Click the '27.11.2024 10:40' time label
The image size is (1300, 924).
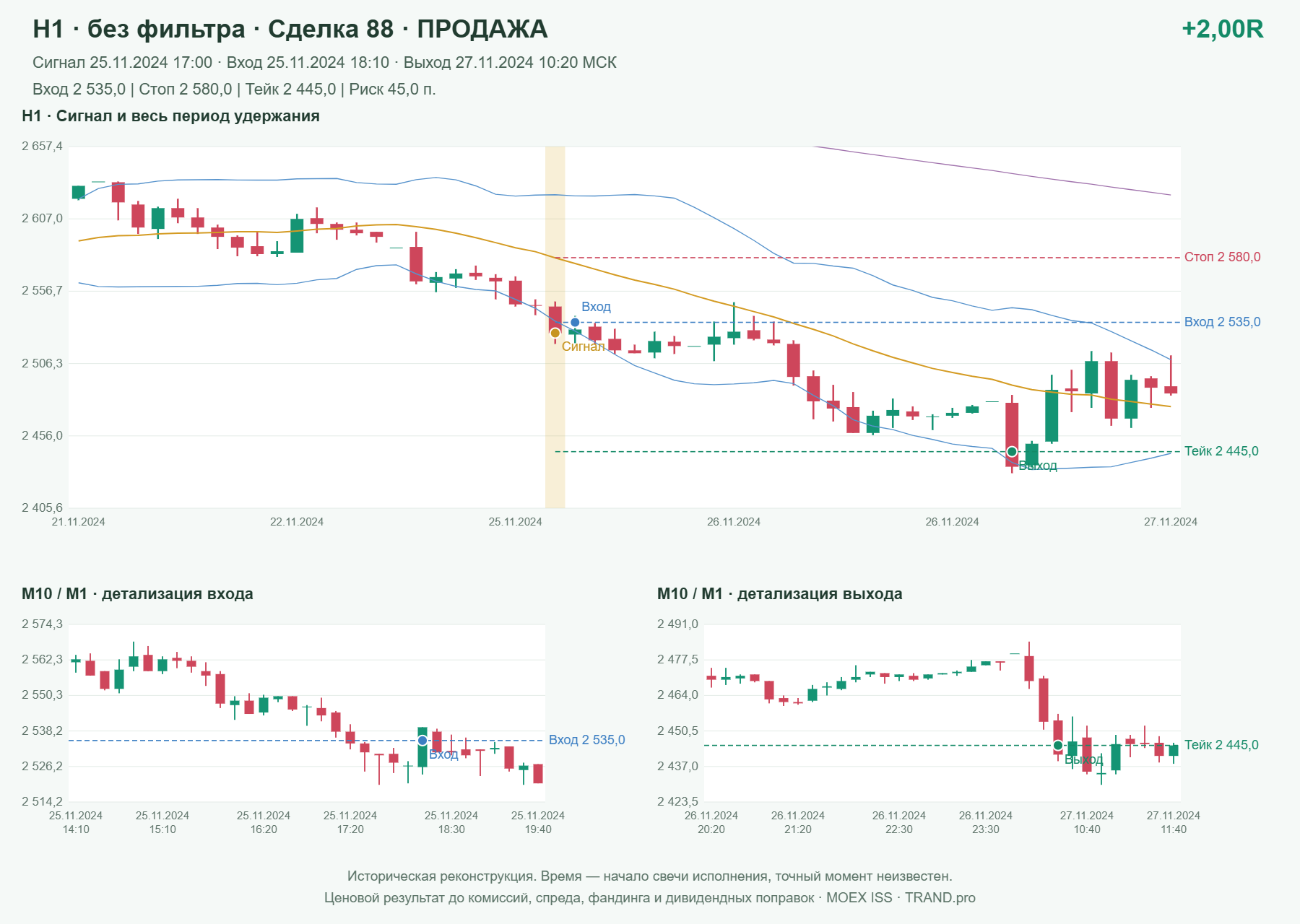coord(1087,822)
